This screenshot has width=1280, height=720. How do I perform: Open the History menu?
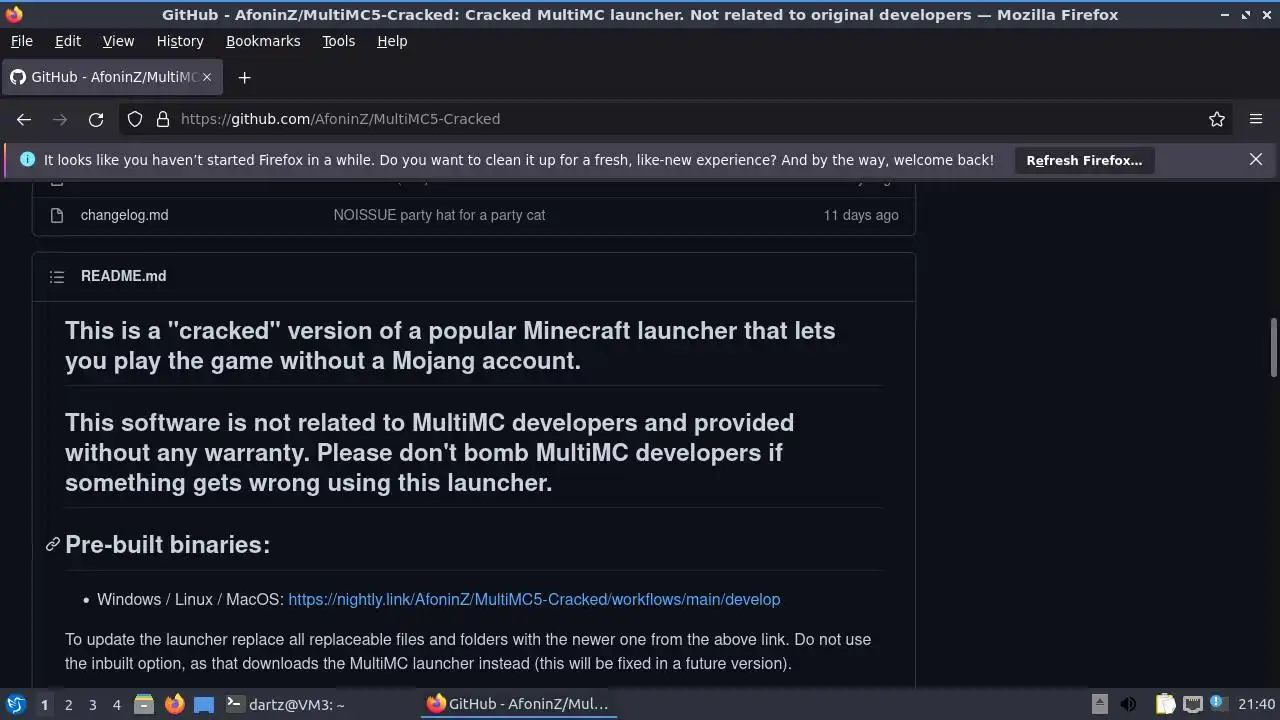[x=180, y=41]
